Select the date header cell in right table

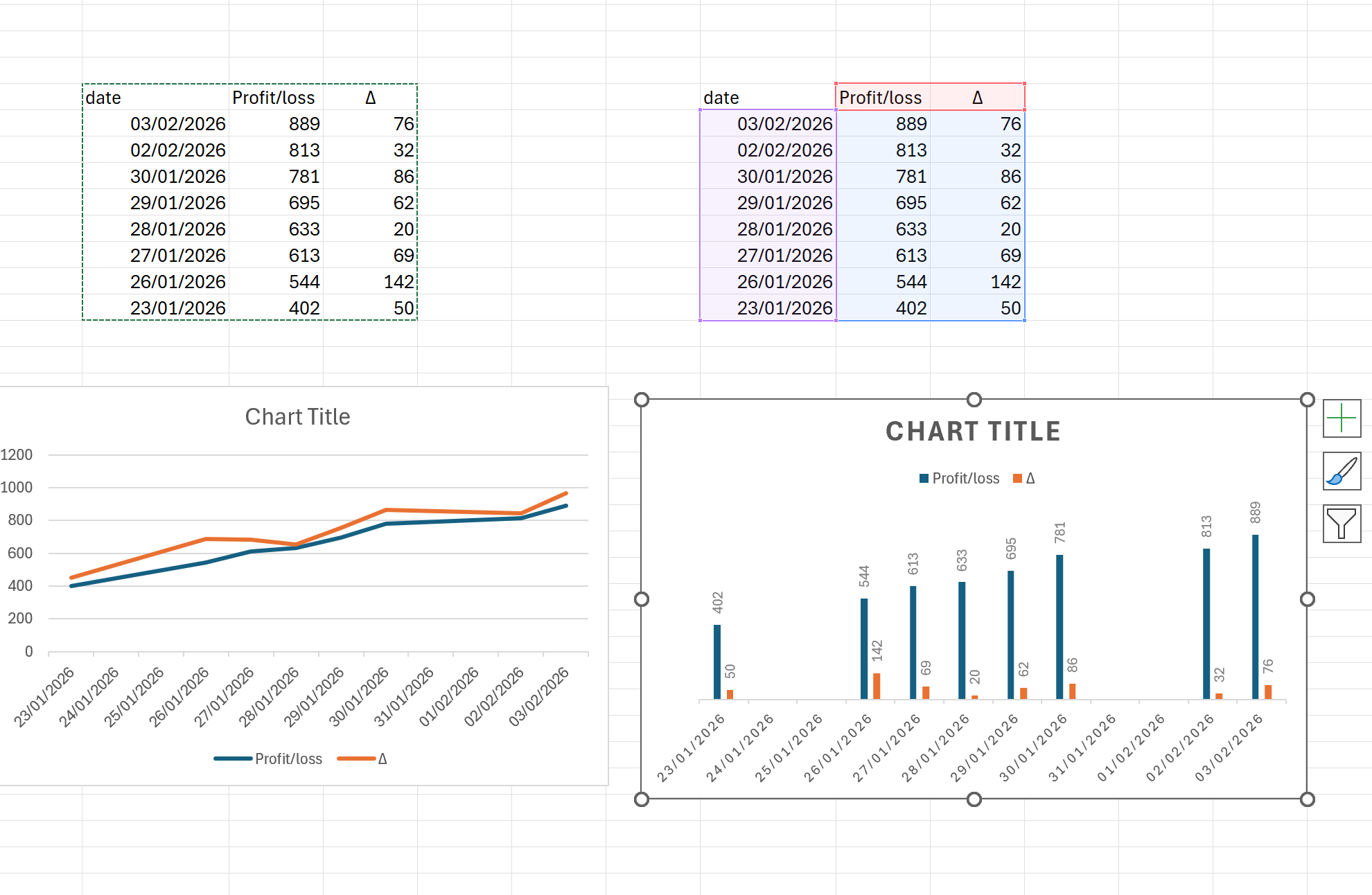click(768, 97)
